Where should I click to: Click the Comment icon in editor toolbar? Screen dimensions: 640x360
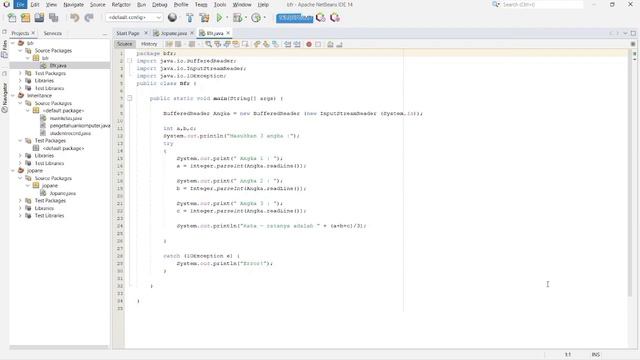330,44
